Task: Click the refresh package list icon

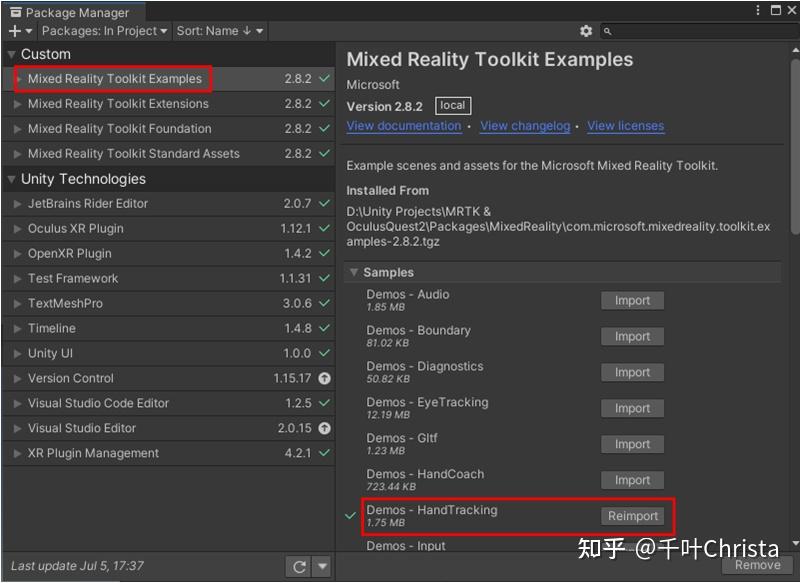Action: pyautogui.click(x=299, y=566)
